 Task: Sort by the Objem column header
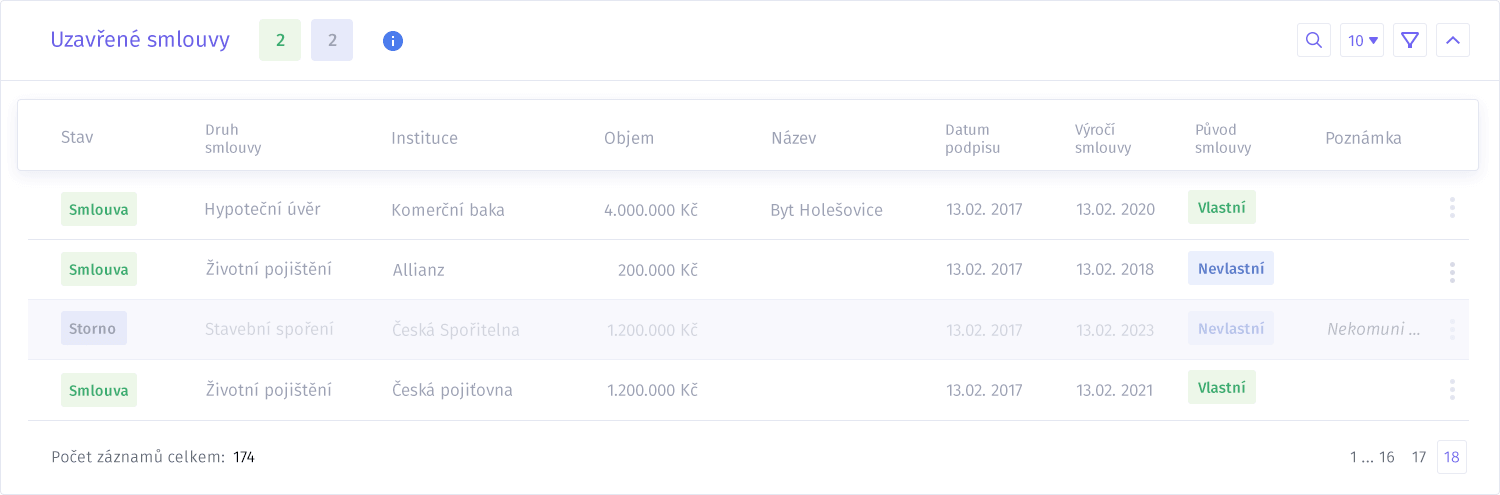click(x=629, y=138)
